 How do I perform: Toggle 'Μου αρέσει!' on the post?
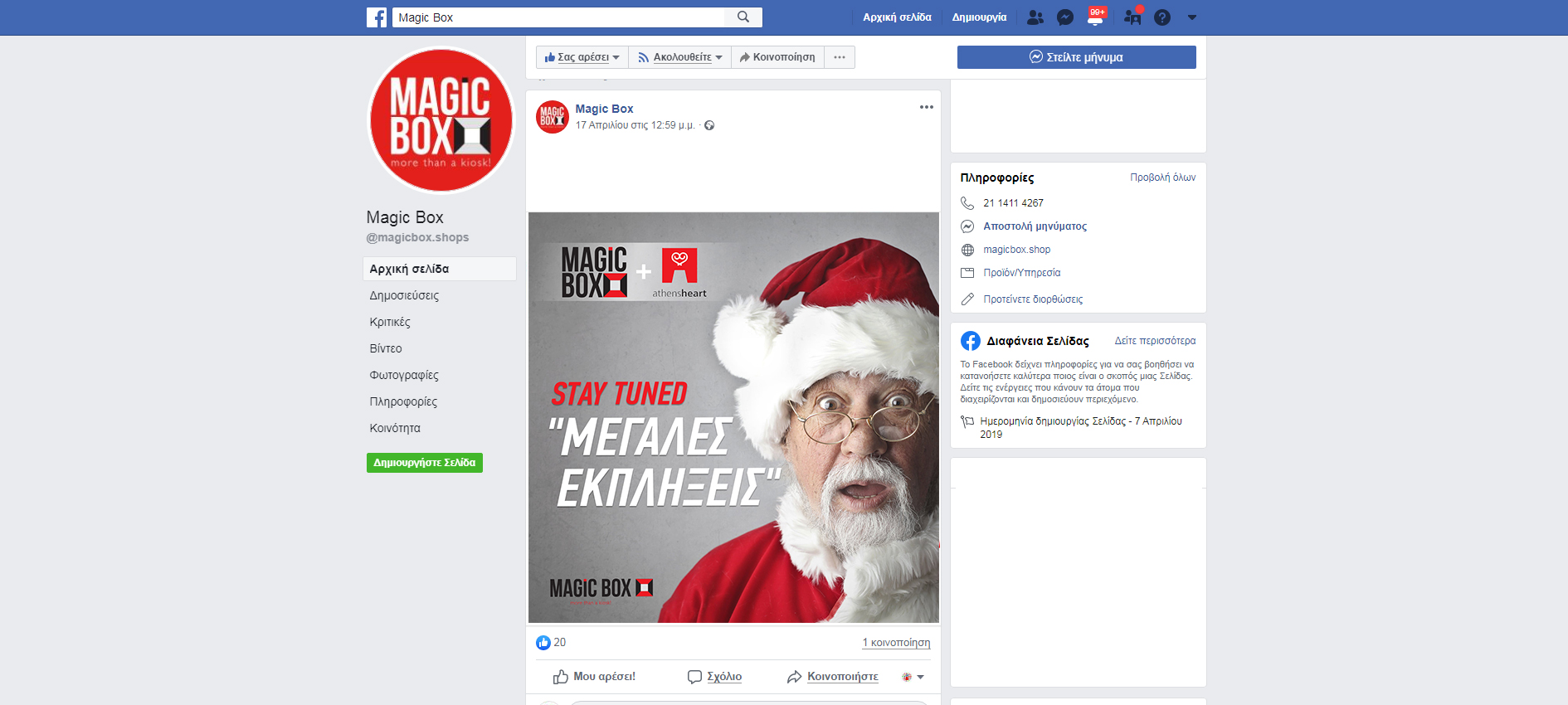pos(594,677)
